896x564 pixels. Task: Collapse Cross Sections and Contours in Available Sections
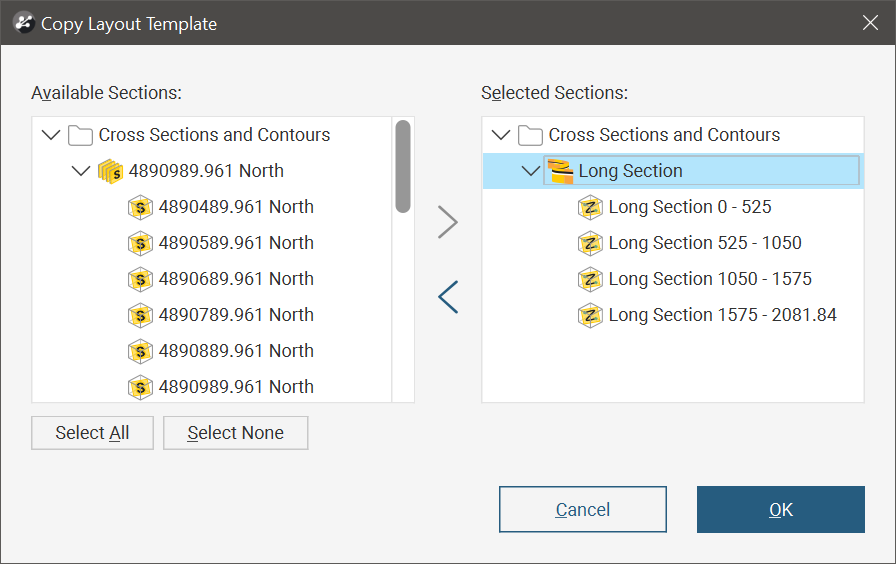pos(50,135)
